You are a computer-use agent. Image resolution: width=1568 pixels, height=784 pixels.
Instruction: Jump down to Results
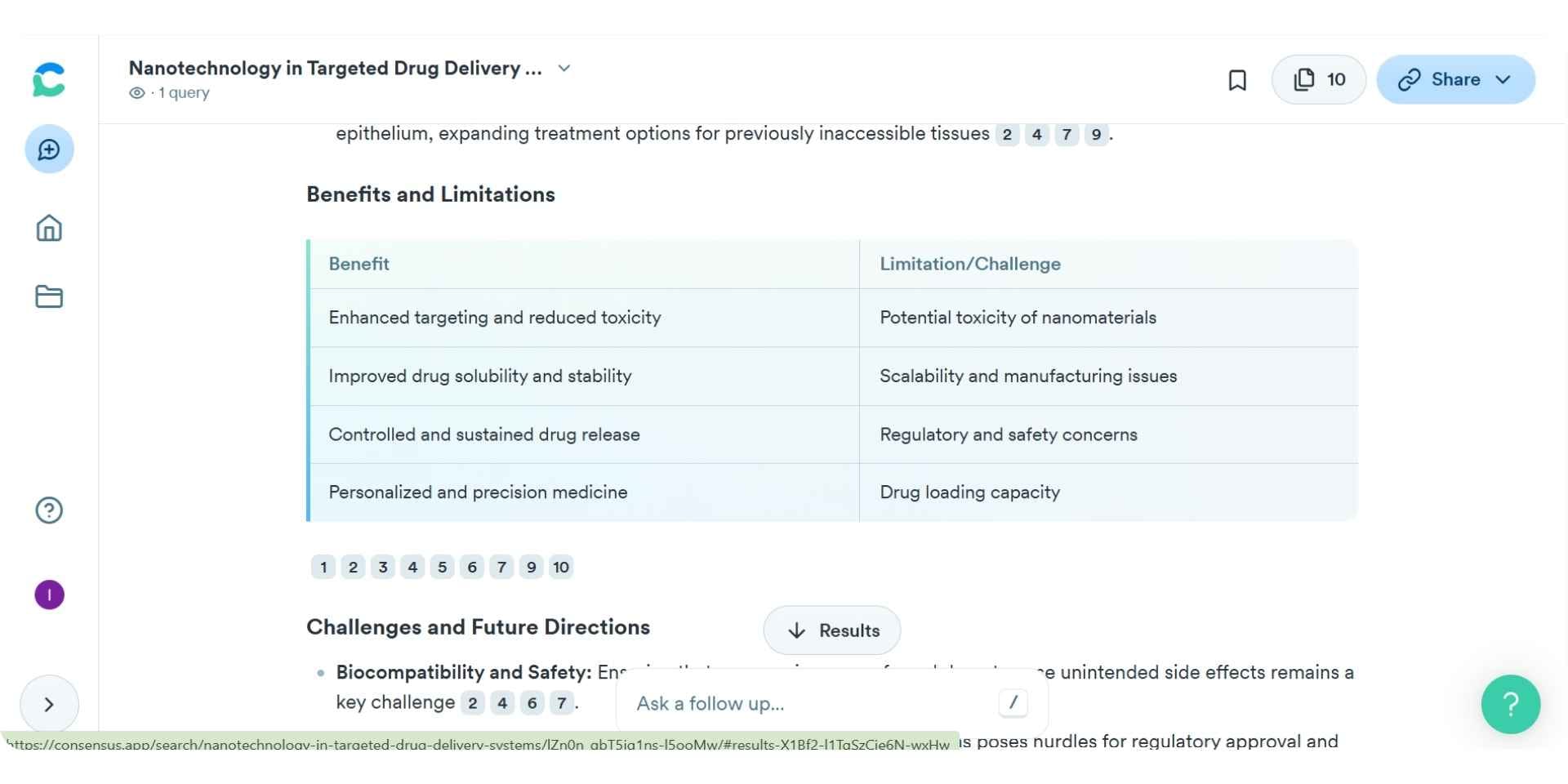point(831,630)
